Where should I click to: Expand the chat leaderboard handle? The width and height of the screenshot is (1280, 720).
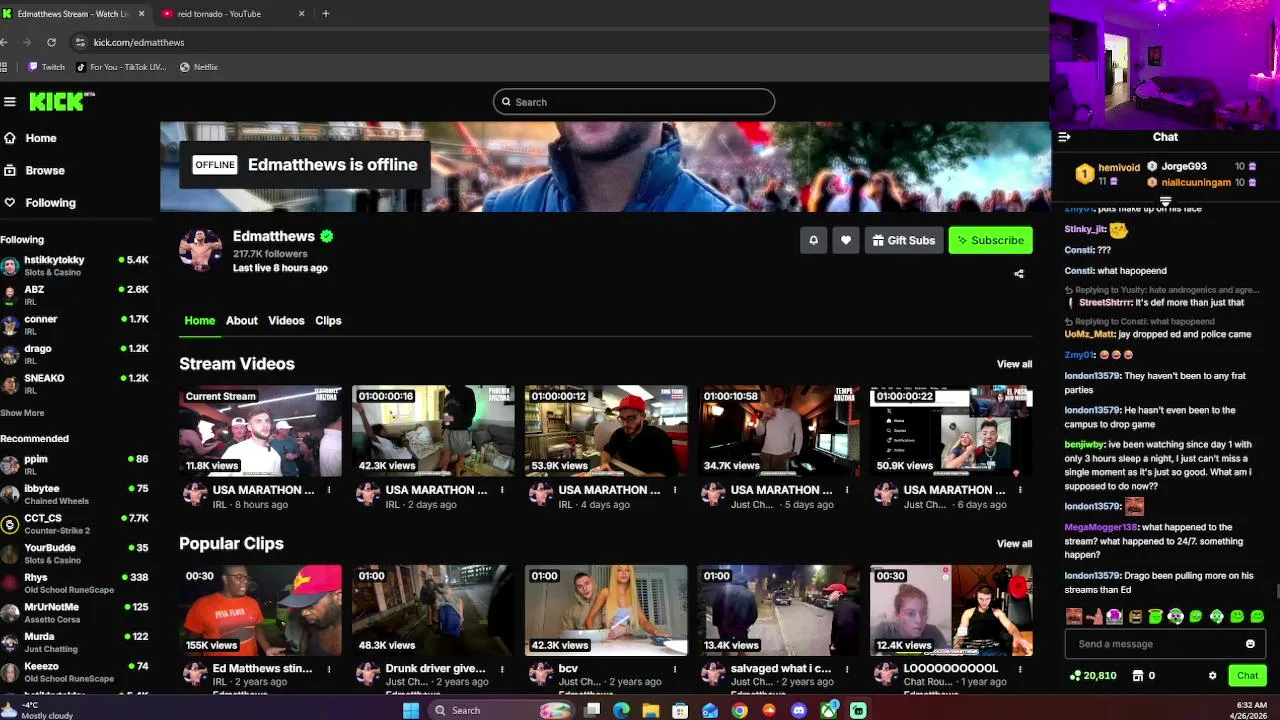pyautogui.click(x=1165, y=201)
